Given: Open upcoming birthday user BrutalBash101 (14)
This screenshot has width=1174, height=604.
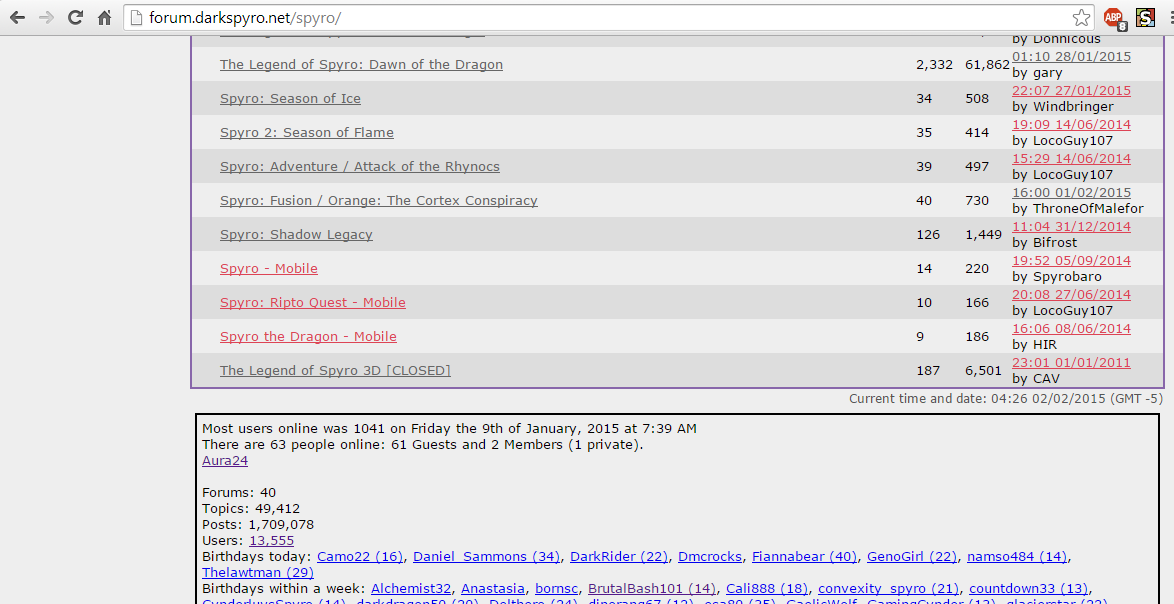Looking at the screenshot, I should (651, 589).
